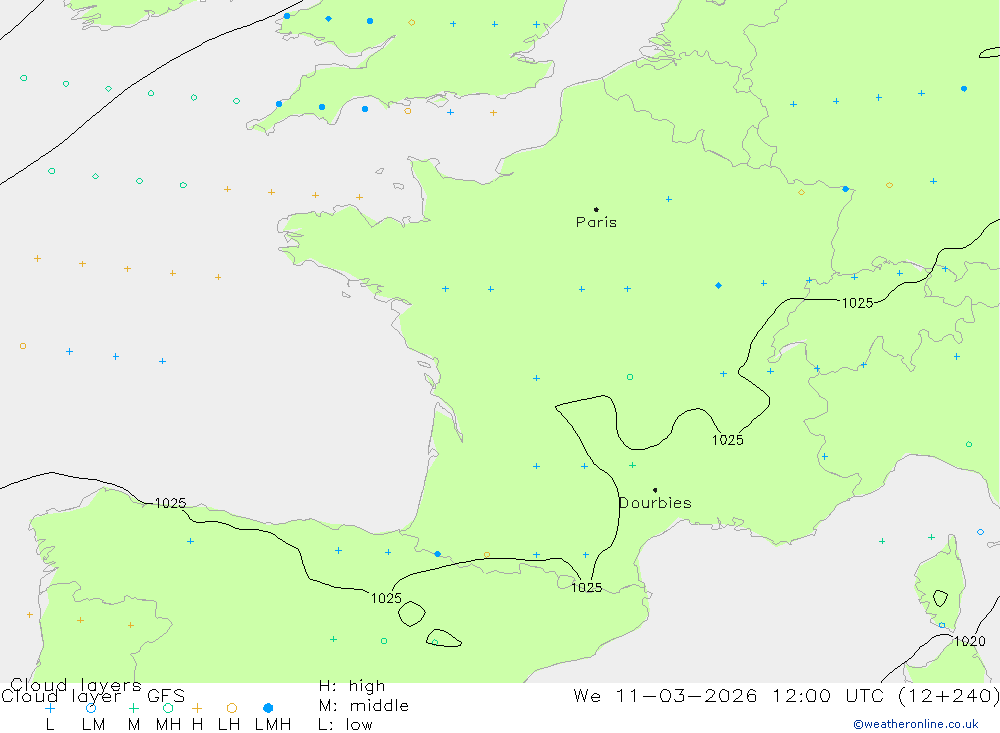Click the orange circle legend symbol for LH
The image size is (1000, 733).
232,708
